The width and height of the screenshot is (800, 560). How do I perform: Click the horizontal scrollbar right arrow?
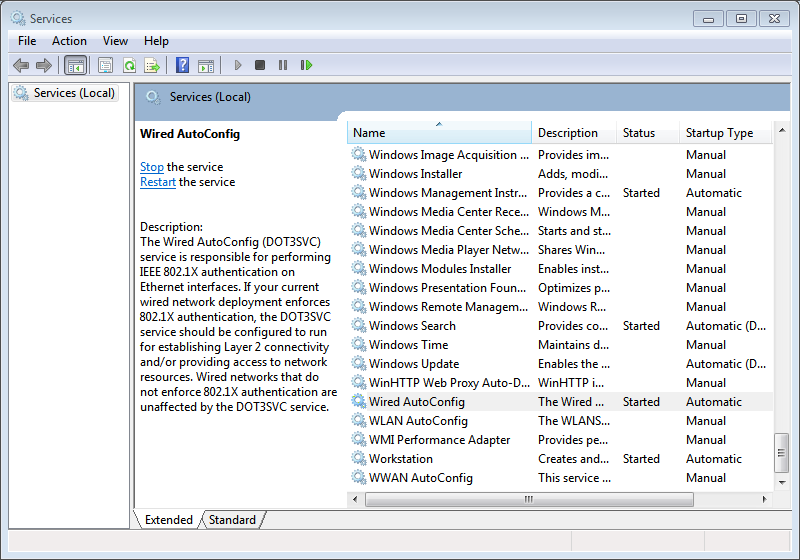[764, 499]
